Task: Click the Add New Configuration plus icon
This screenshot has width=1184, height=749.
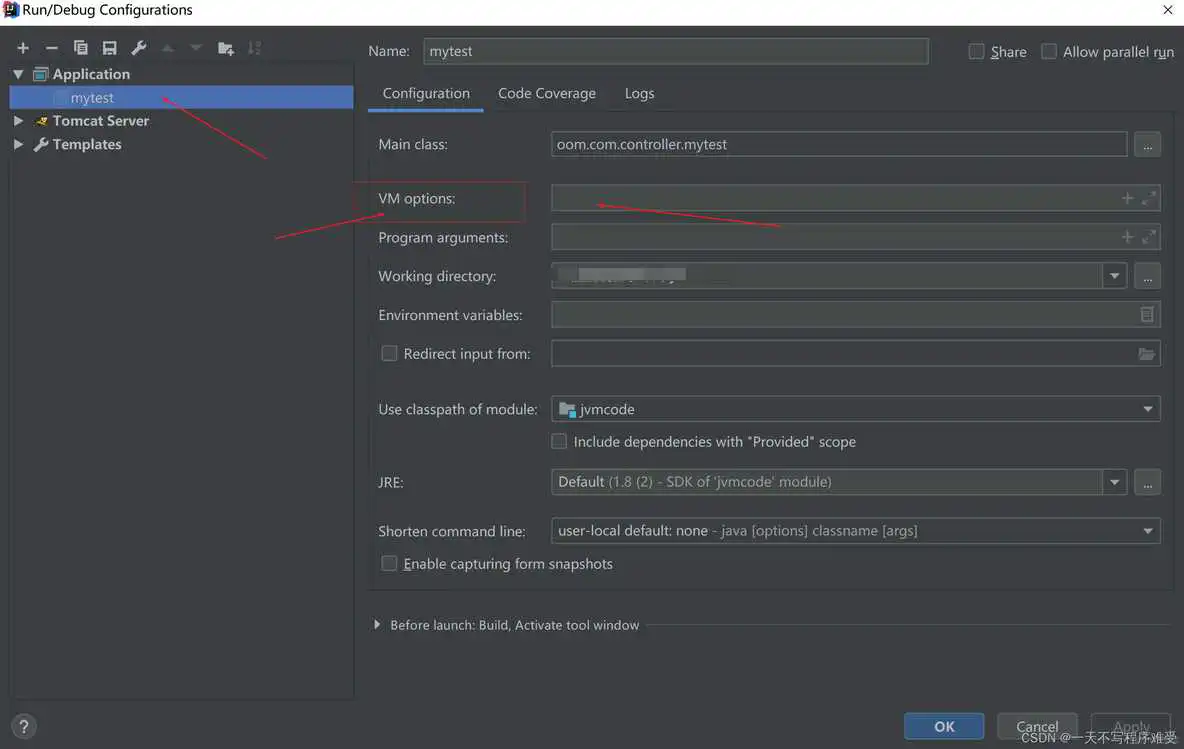Action: coord(23,48)
